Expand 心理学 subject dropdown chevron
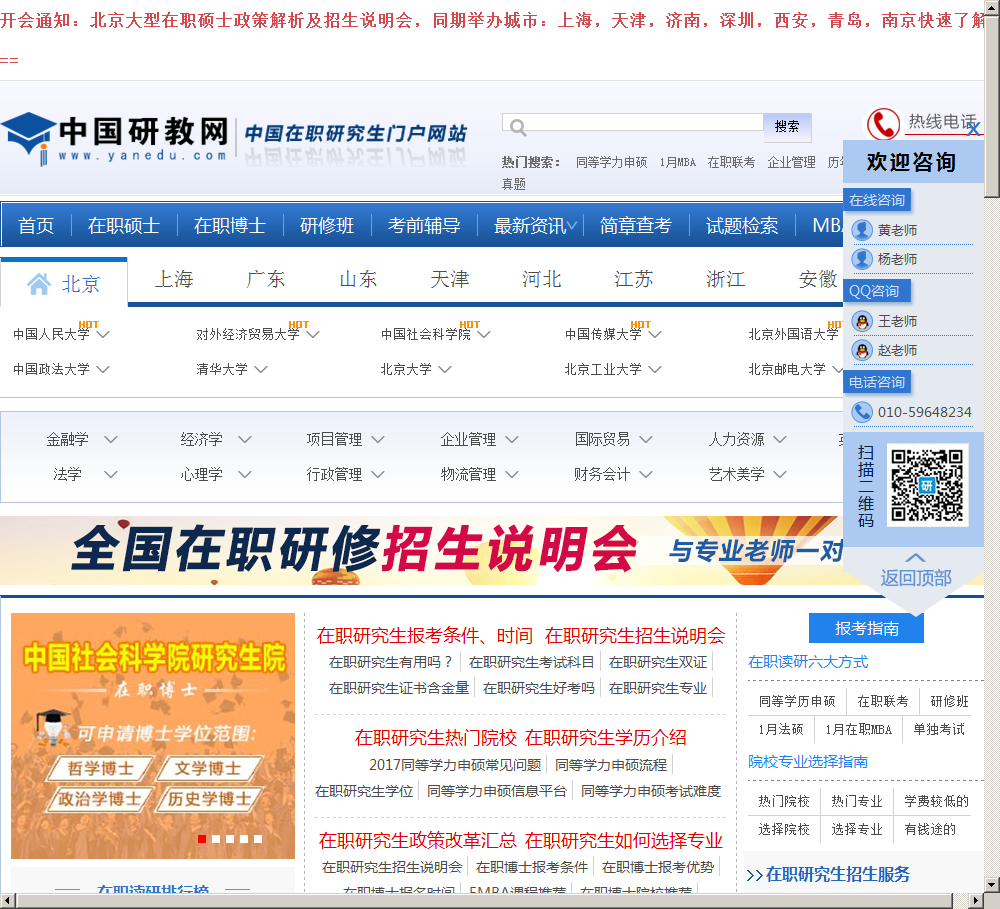Screen dimensions: 1000x909 point(244,475)
